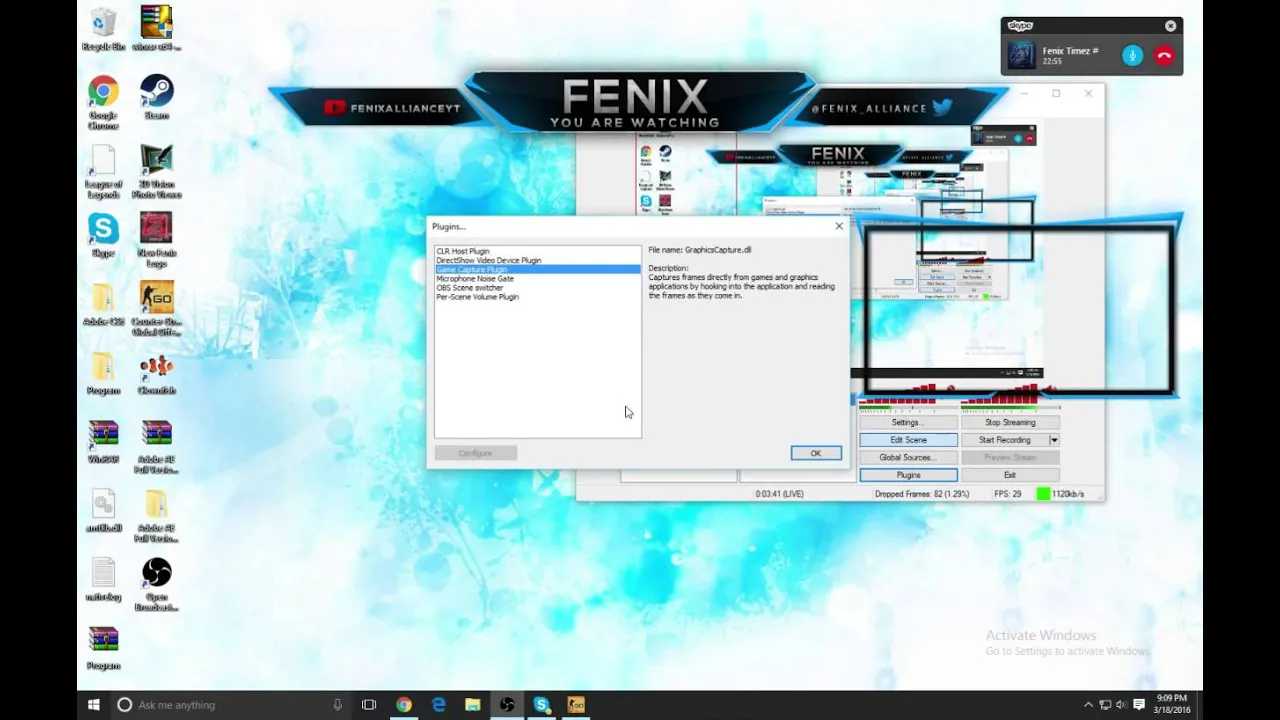Screen dimensions: 1280x720
Task: Launch Google Chrome from the desktop
Action: point(103,101)
